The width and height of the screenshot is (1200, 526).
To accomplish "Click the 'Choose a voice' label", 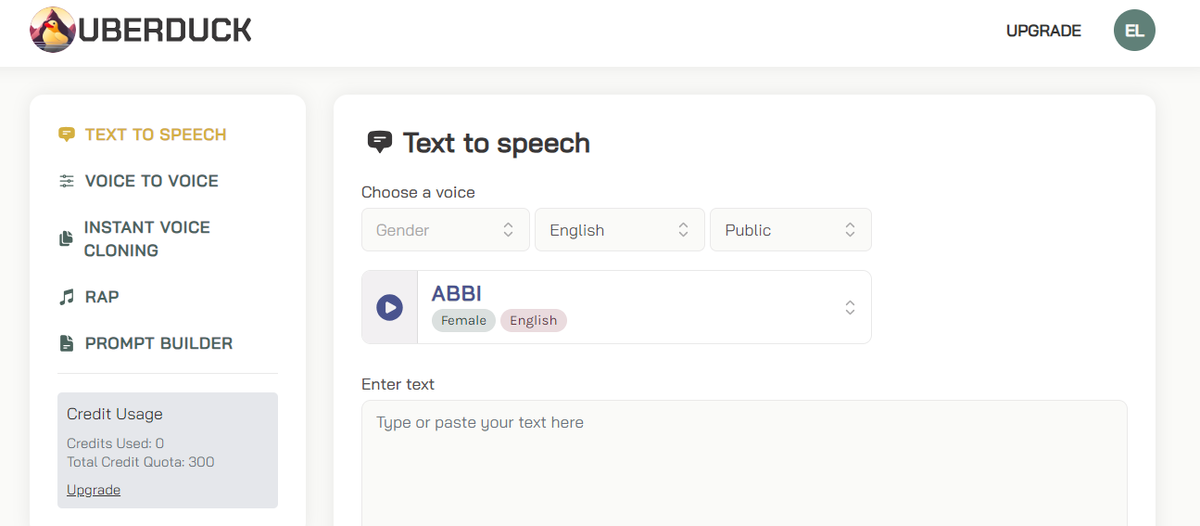I will (x=418, y=192).
